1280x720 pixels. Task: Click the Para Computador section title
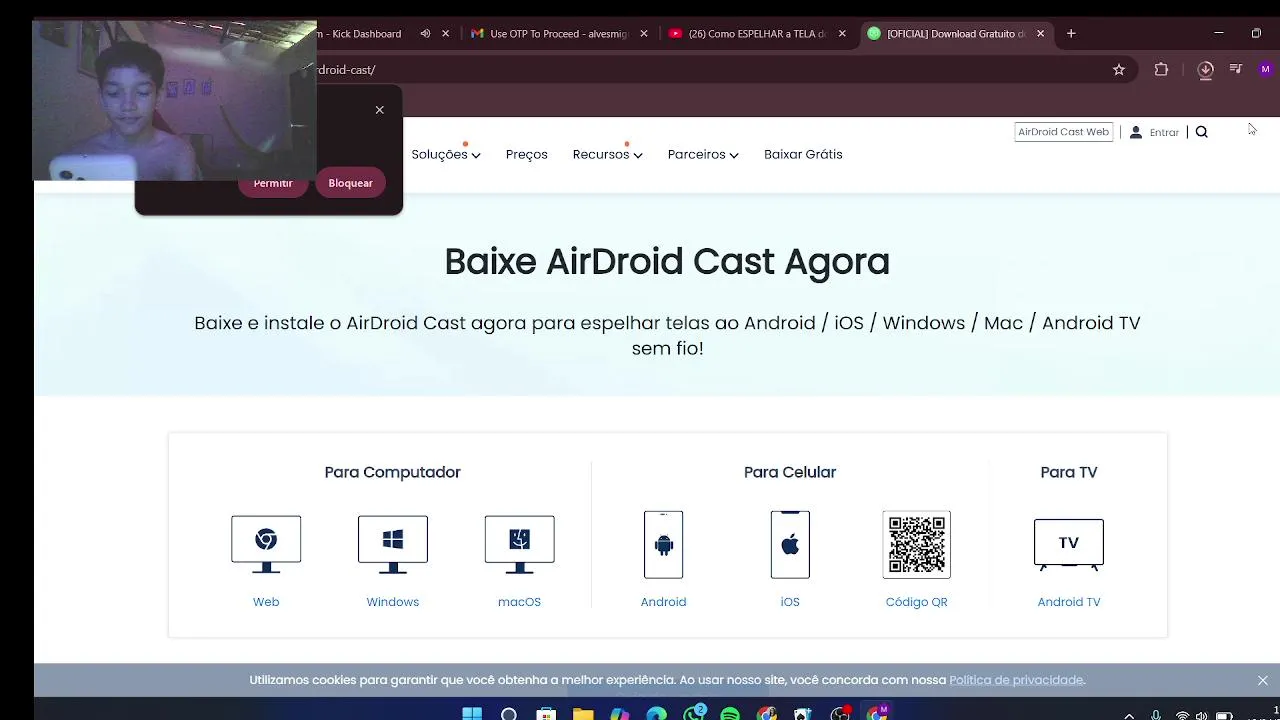pyautogui.click(x=393, y=472)
